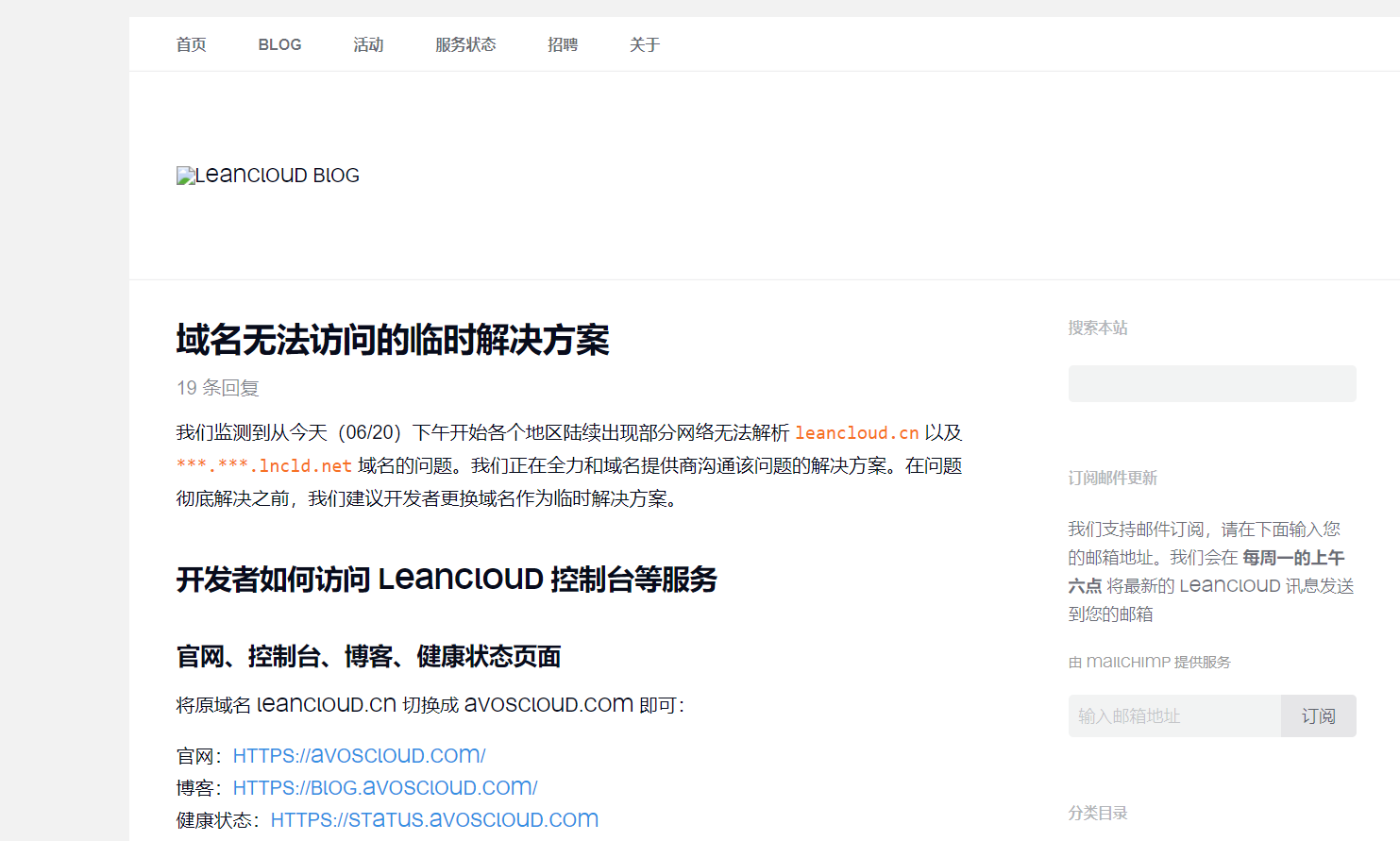Viewport: 1400px width, 841px height.
Task: Focus the 输入邮箱地址 email field
Action: 1174,715
